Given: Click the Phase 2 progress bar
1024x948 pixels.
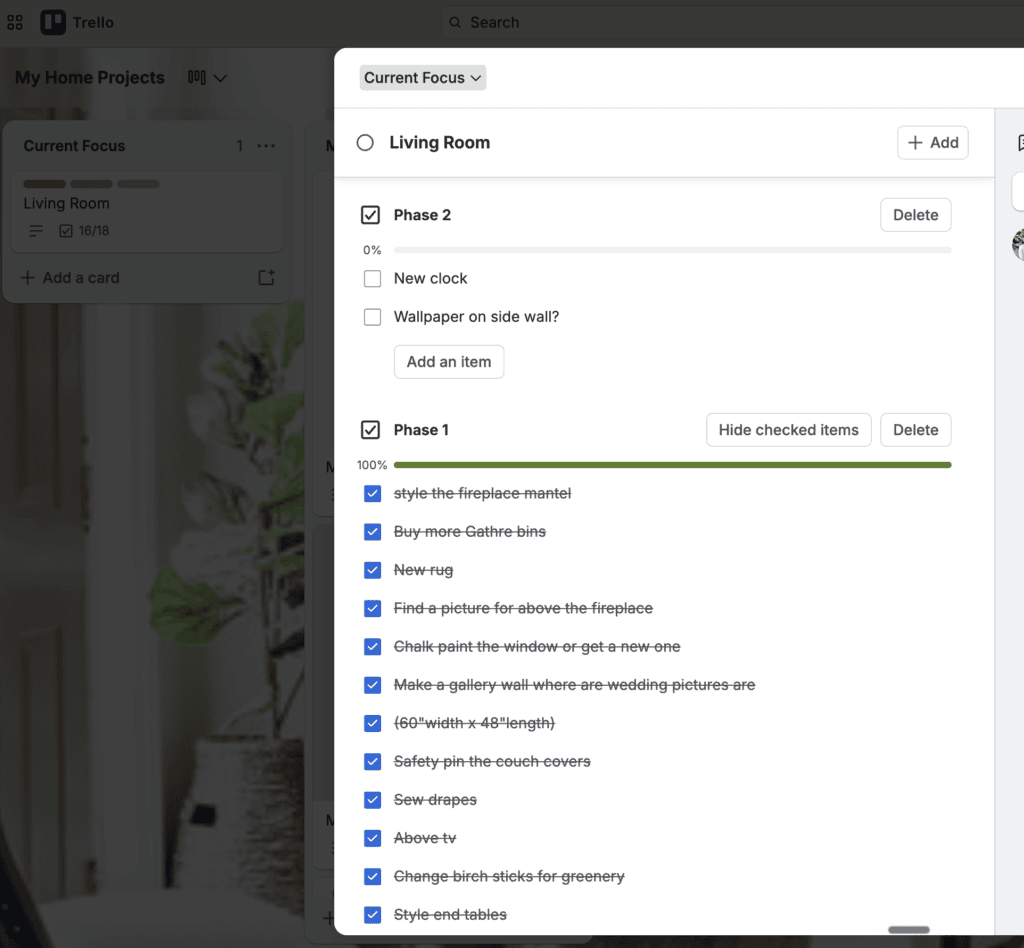Looking at the screenshot, I should pos(672,250).
